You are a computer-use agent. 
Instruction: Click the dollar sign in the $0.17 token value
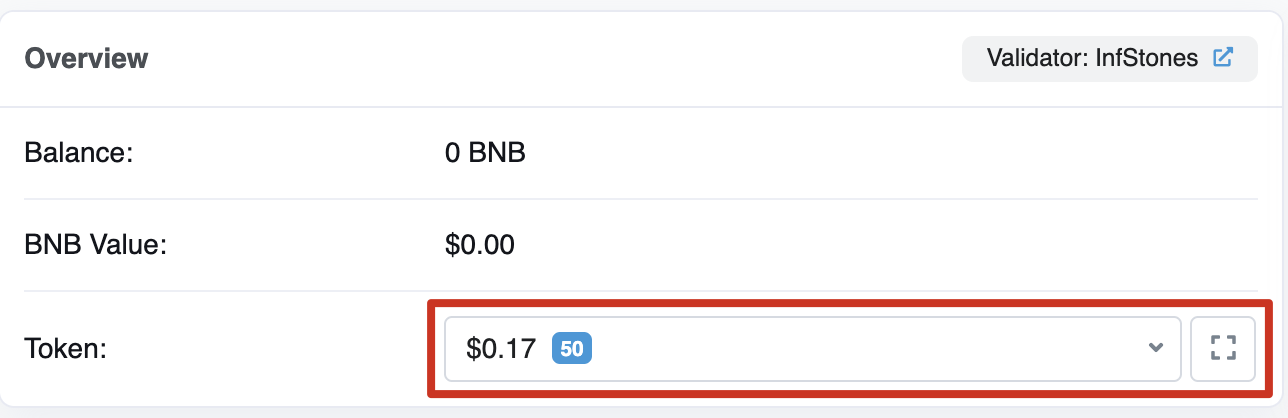coord(473,349)
